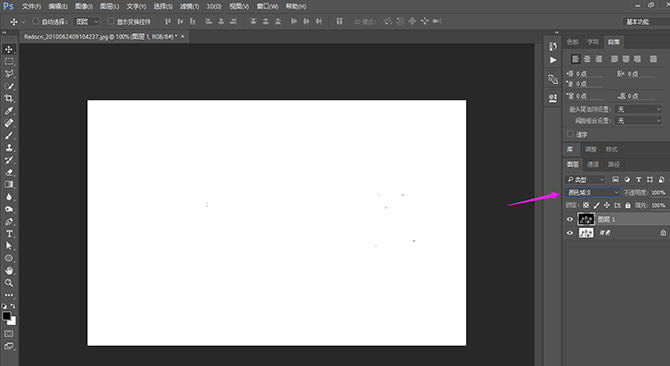The height and width of the screenshot is (366, 670).
Task: Open the layer blend mode dropdown
Action: (x=592, y=193)
